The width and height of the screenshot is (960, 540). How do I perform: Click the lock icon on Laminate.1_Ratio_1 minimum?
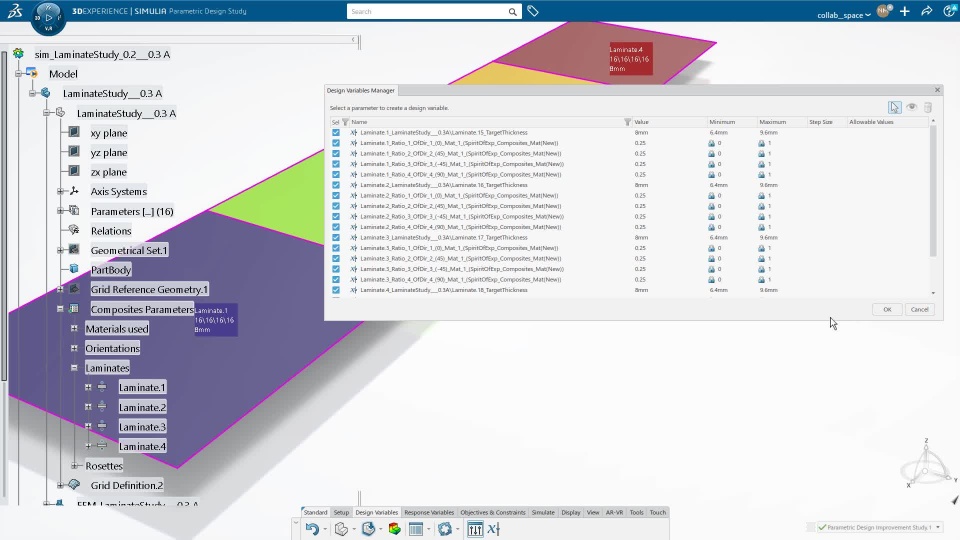coord(711,143)
